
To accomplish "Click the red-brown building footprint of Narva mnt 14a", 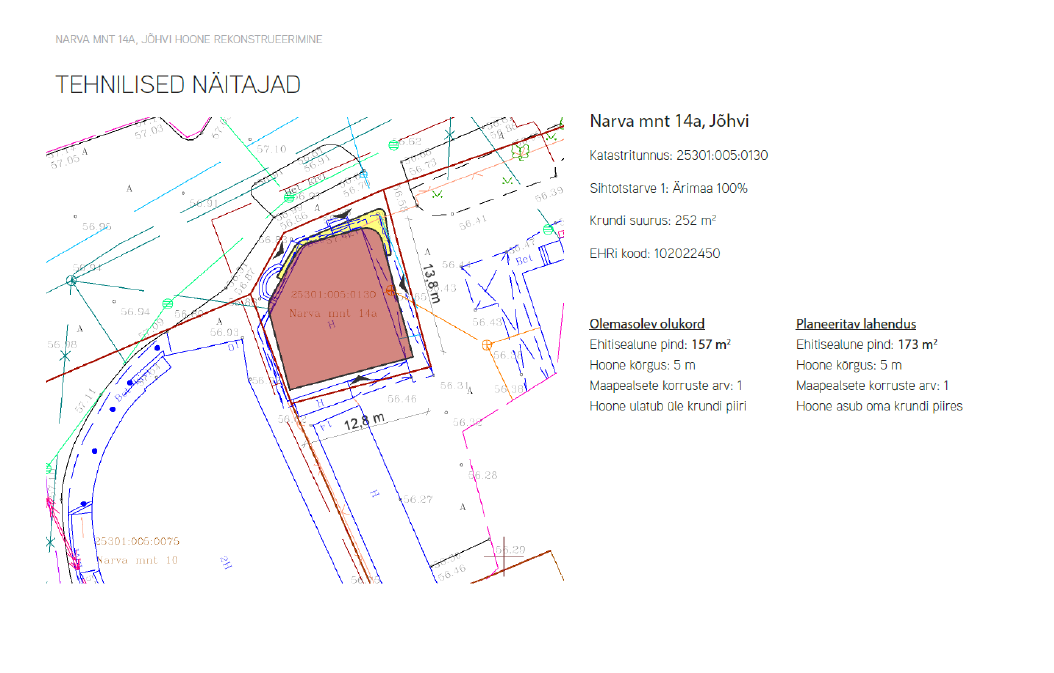I will (x=335, y=320).
